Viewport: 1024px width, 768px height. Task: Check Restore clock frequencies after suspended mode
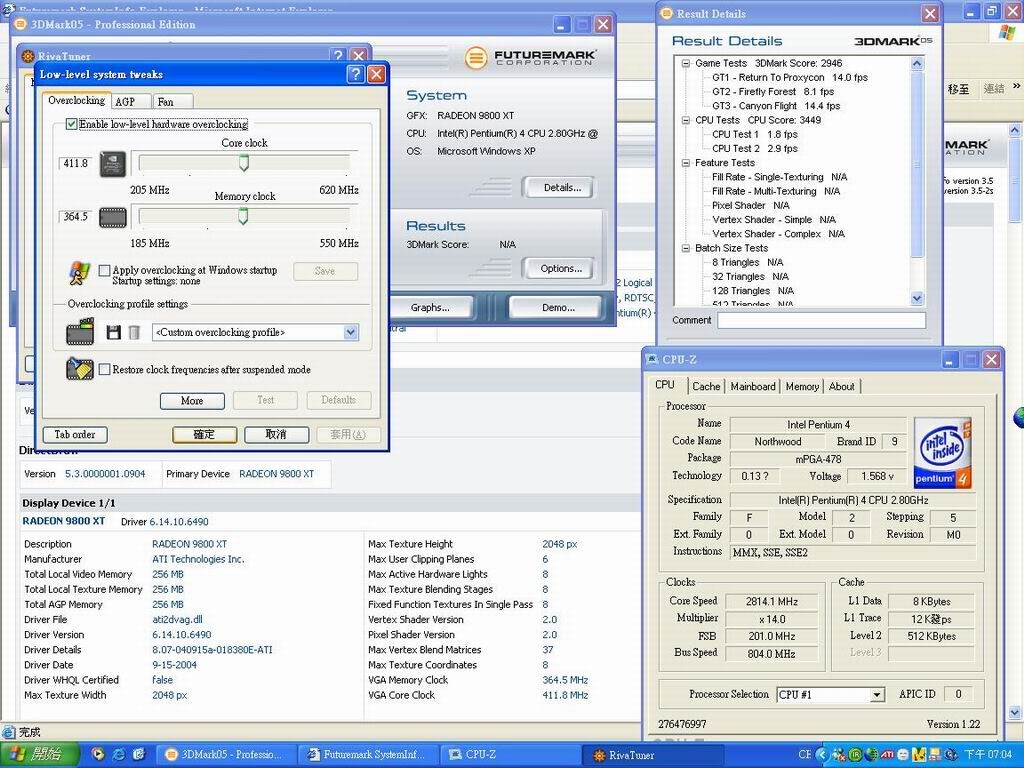pyautogui.click(x=104, y=369)
